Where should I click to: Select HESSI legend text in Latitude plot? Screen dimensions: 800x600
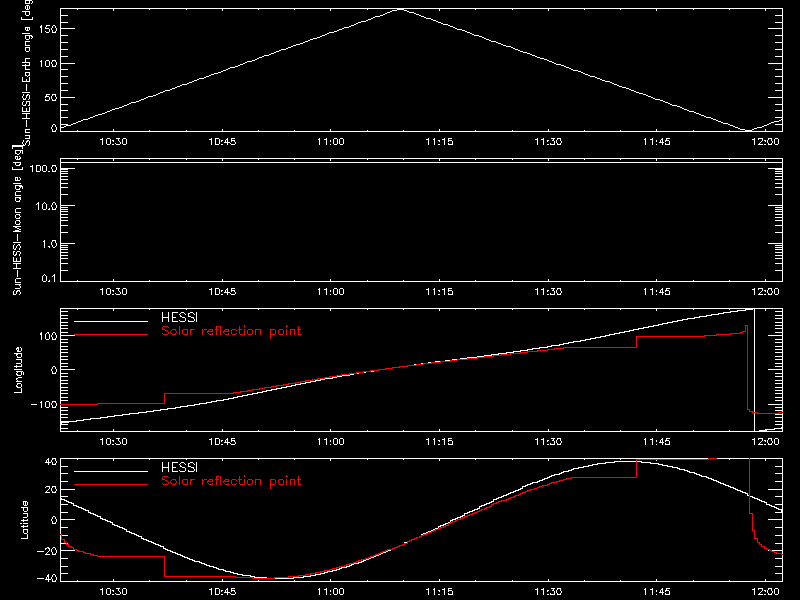(179, 467)
